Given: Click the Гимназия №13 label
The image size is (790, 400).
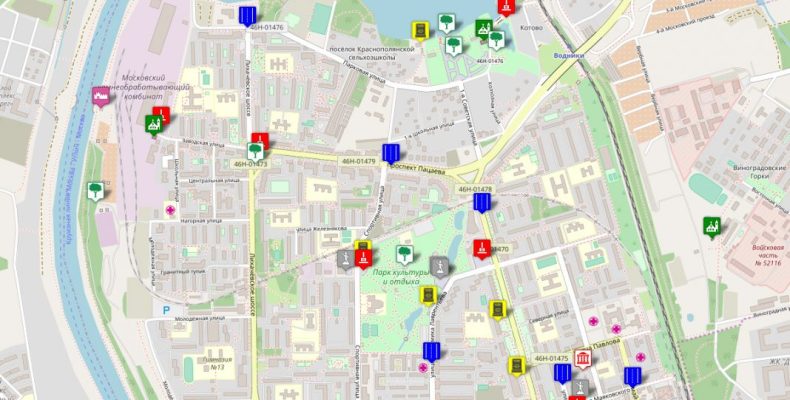Looking at the screenshot, I should coord(216,362).
